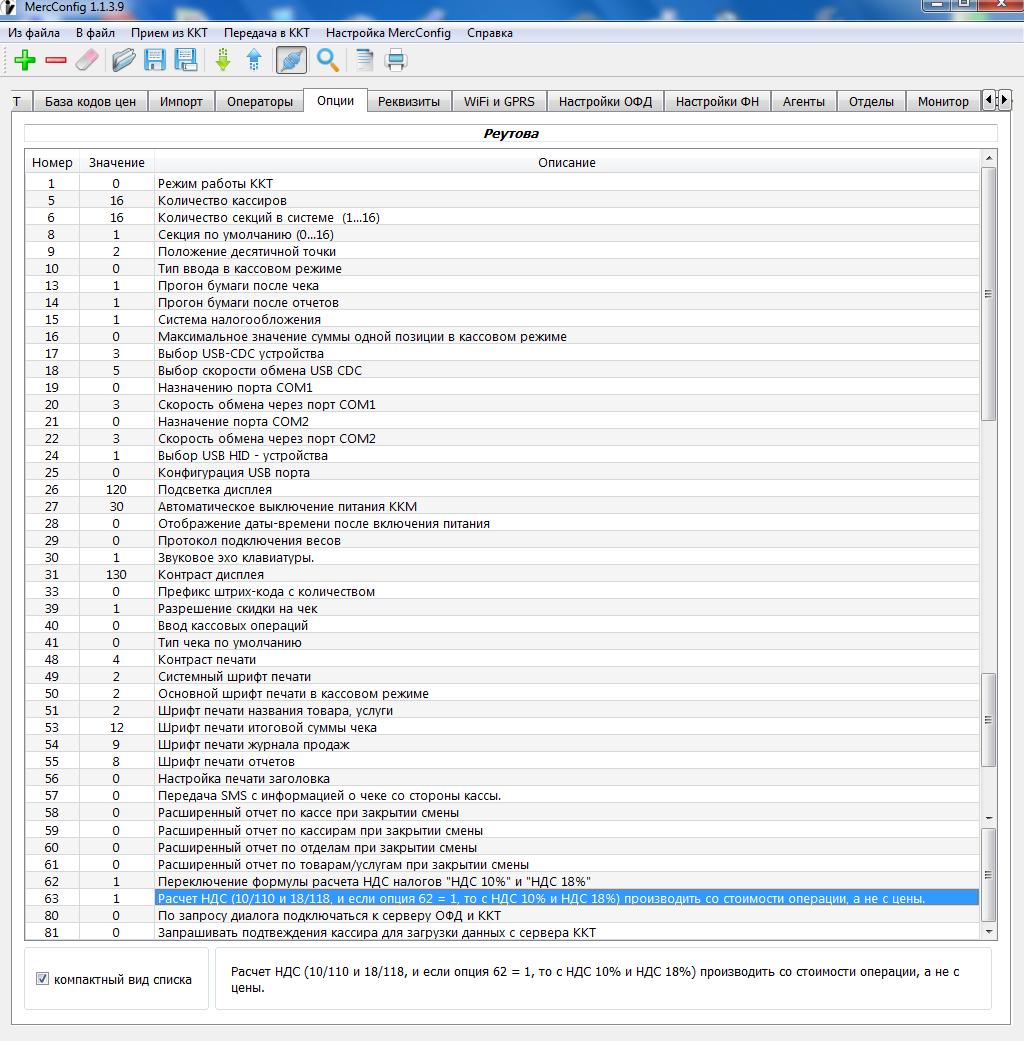
Task: Select the Настройка печати заголовка row
Action: coord(502,779)
